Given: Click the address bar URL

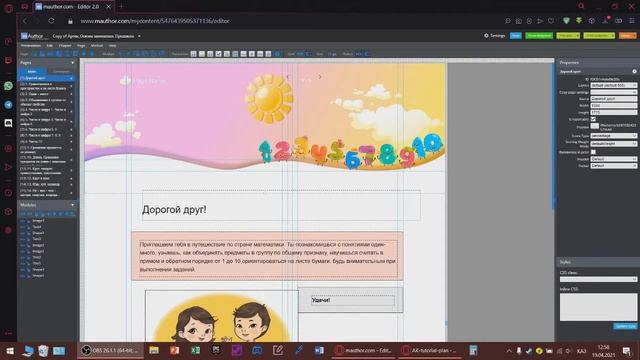Looking at the screenshot, I should coord(155,21).
